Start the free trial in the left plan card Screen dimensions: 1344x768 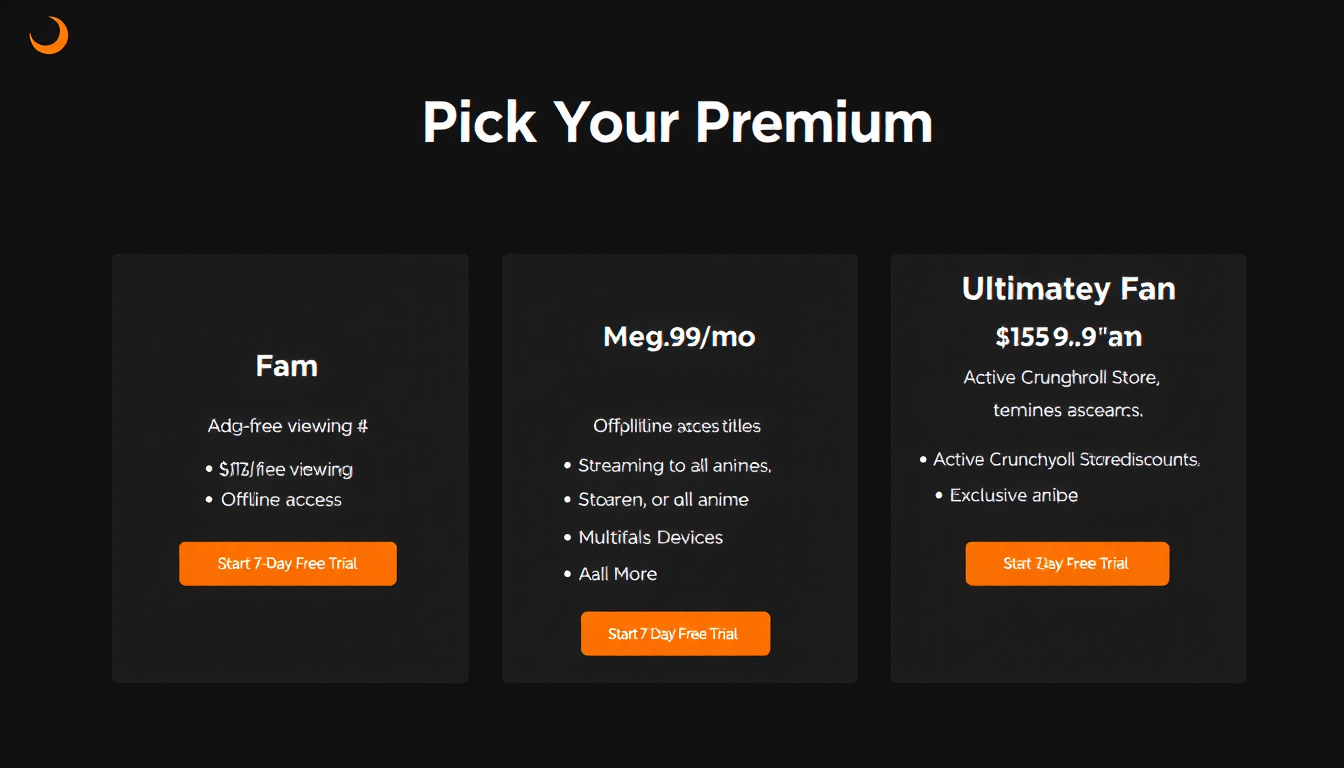point(288,564)
